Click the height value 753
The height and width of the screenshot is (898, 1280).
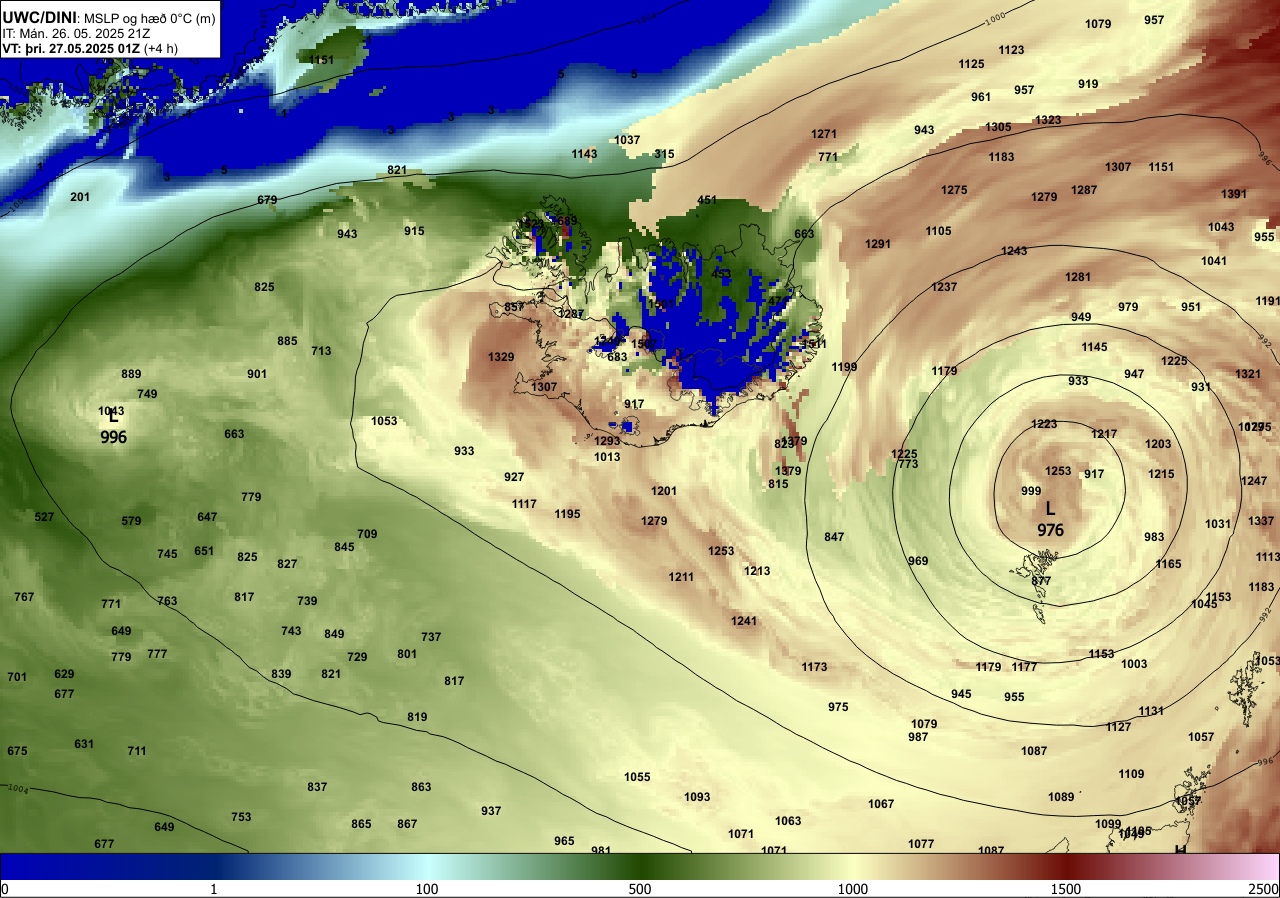click(241, 817)
